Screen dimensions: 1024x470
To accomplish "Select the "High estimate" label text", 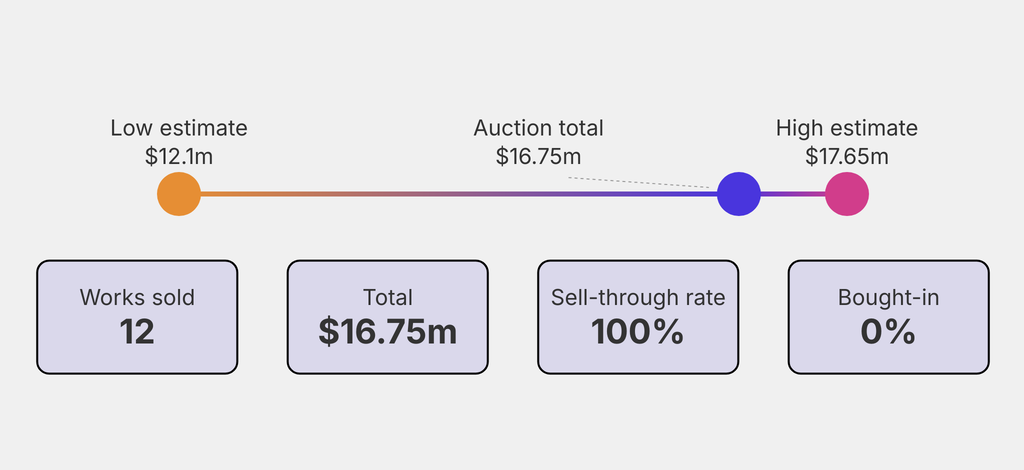I will [847, 128].
